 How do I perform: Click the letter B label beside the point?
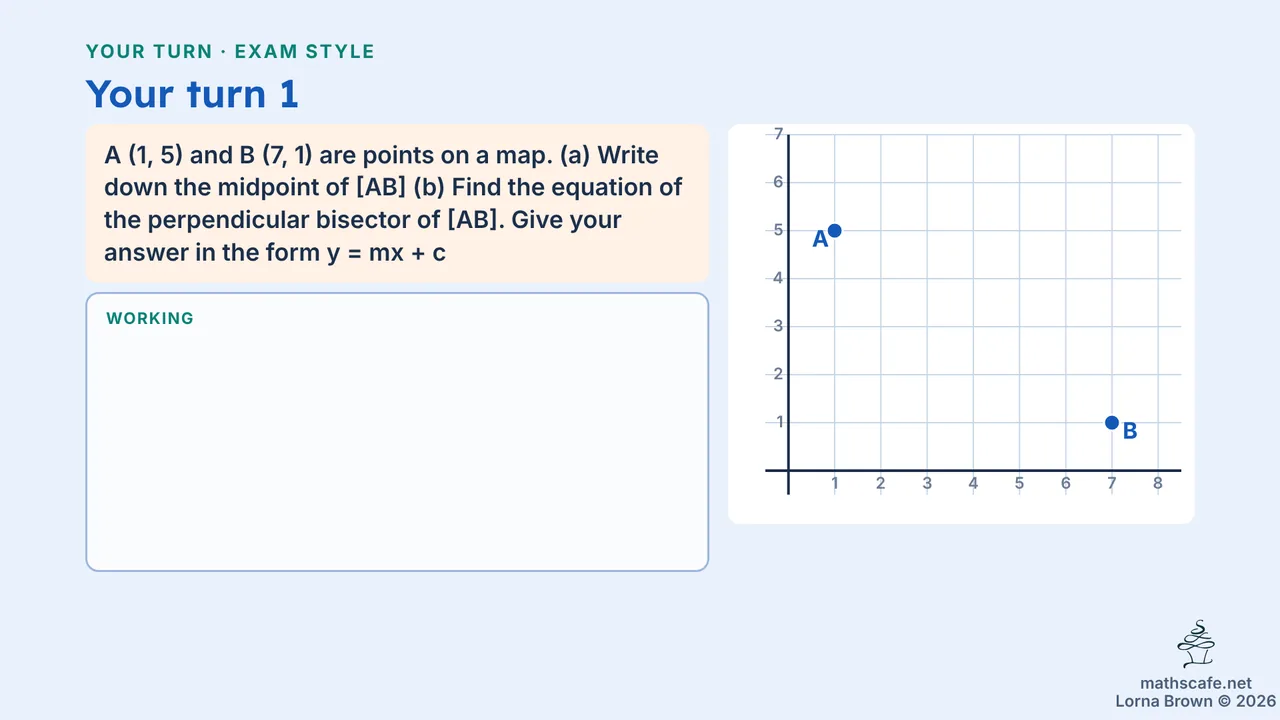tap(1130, 431)
